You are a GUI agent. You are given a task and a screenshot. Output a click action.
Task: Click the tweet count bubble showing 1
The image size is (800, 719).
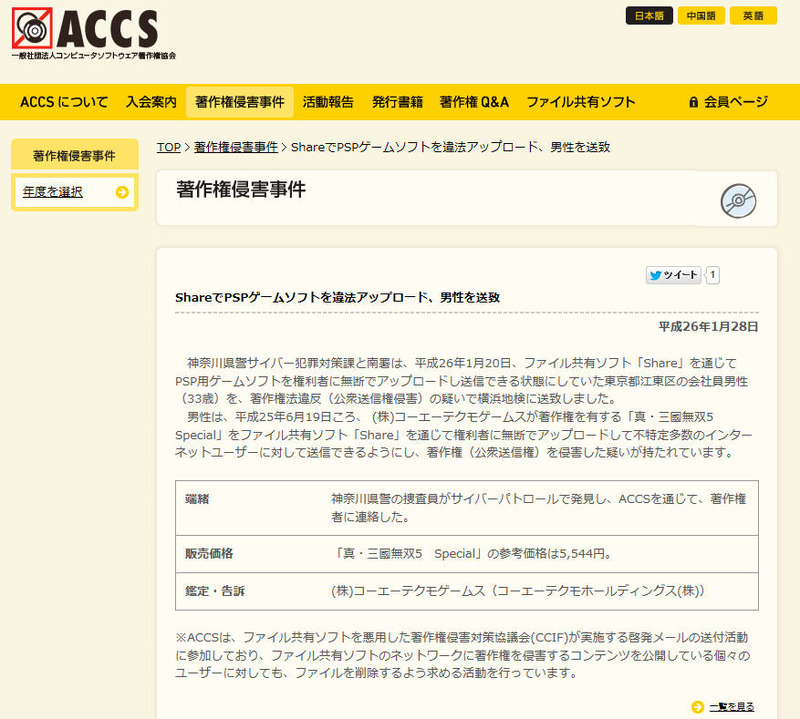tap(713, 275)
